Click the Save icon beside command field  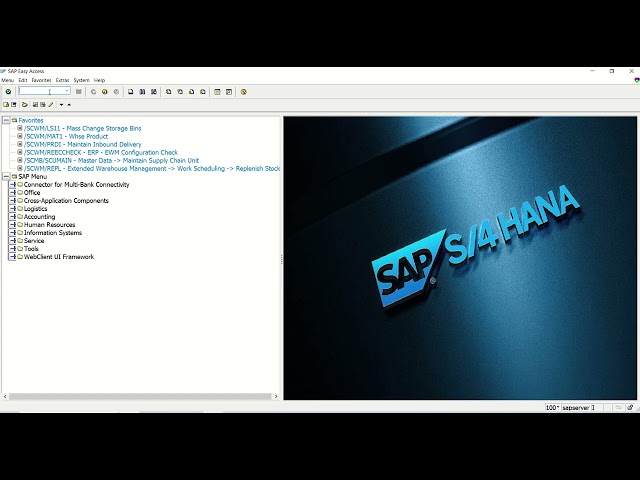(79, 92)
